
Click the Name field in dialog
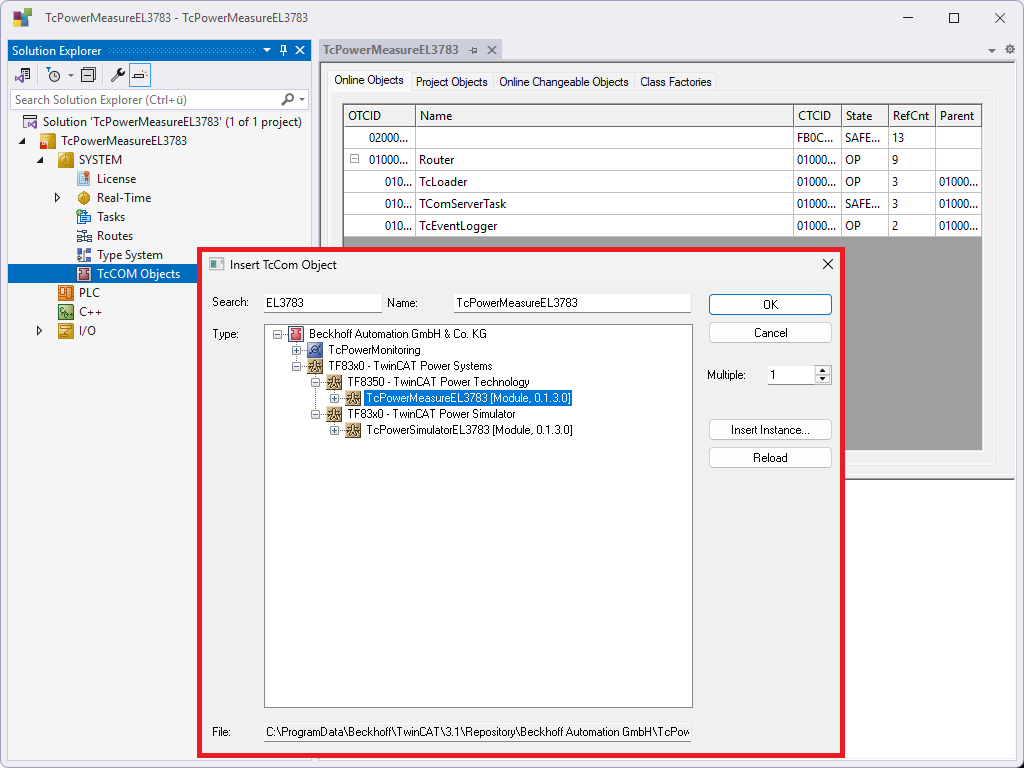pyautogui.click(x=572, y=302)
